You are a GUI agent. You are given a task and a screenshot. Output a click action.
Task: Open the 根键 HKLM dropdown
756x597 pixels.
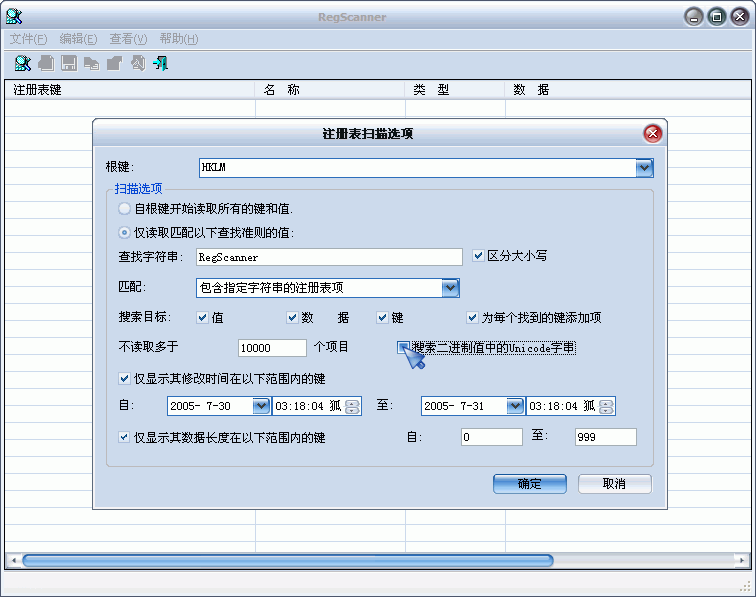coord(644,168)
